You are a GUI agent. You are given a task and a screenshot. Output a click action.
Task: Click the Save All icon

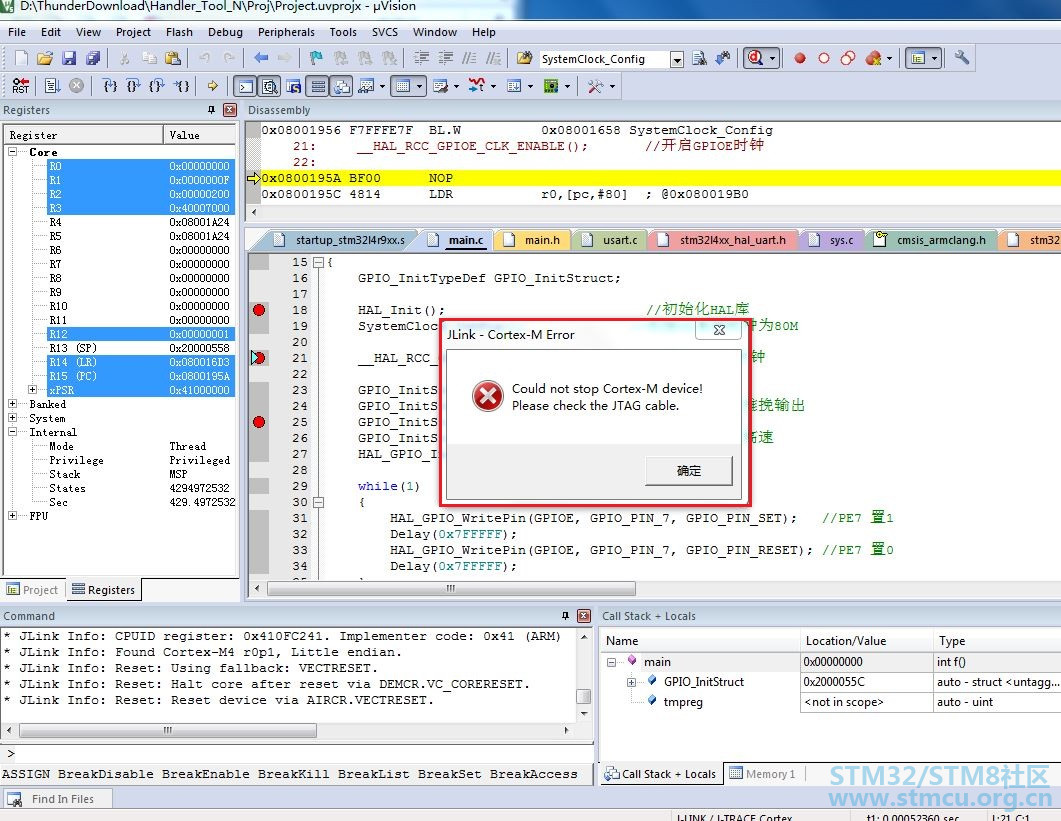[93, 58]
